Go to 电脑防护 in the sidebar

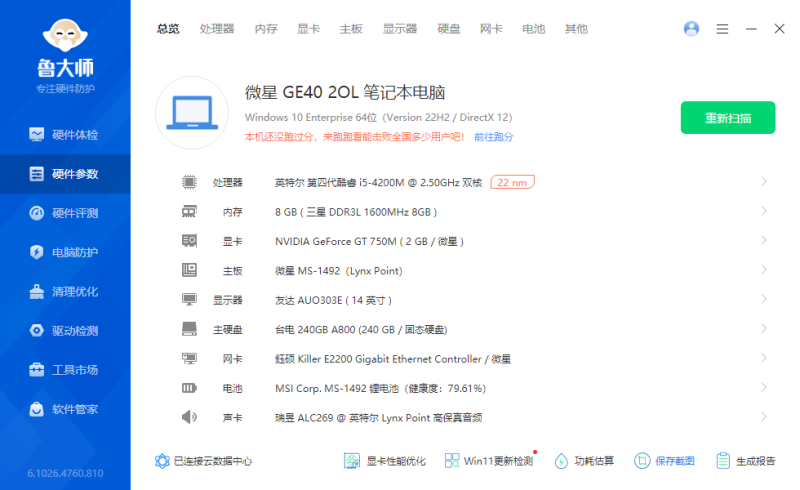[65, 252]
